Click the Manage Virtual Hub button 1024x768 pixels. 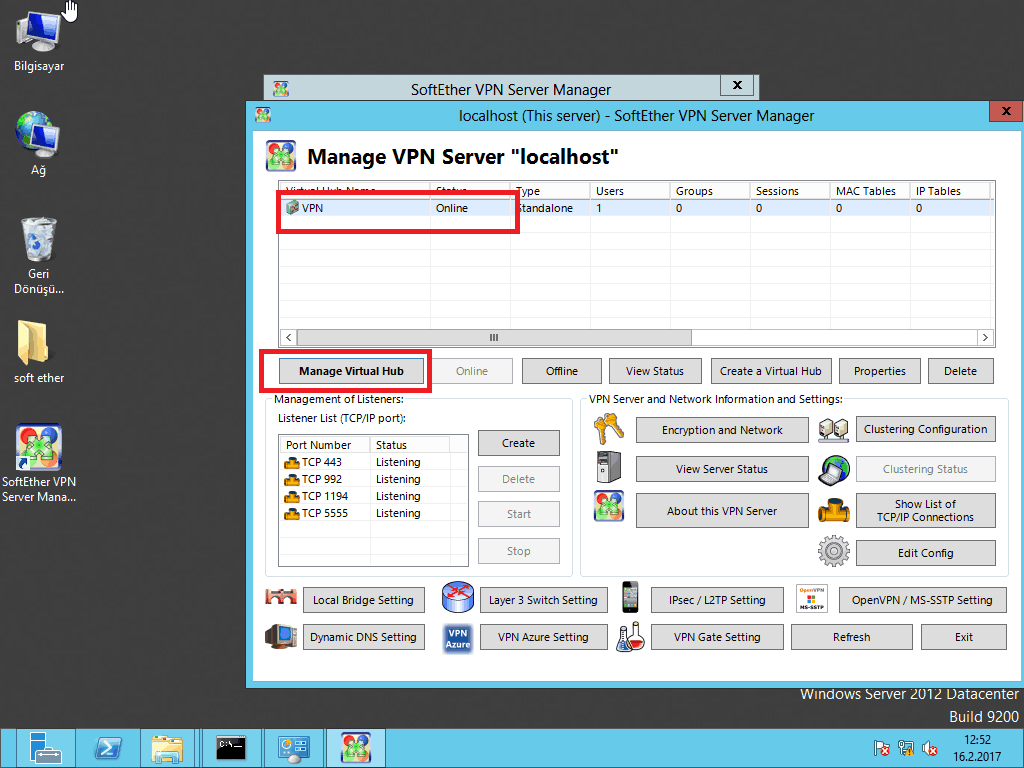351,371
